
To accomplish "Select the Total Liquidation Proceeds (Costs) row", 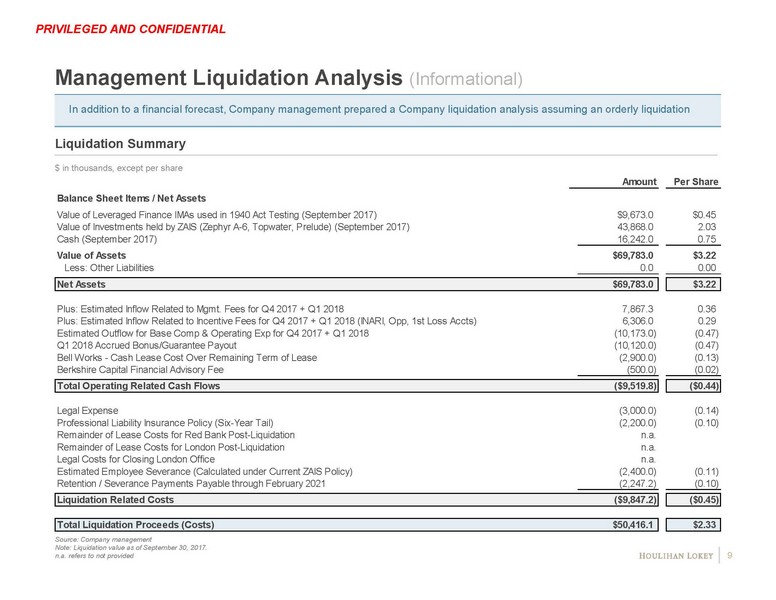I will 135,524.
